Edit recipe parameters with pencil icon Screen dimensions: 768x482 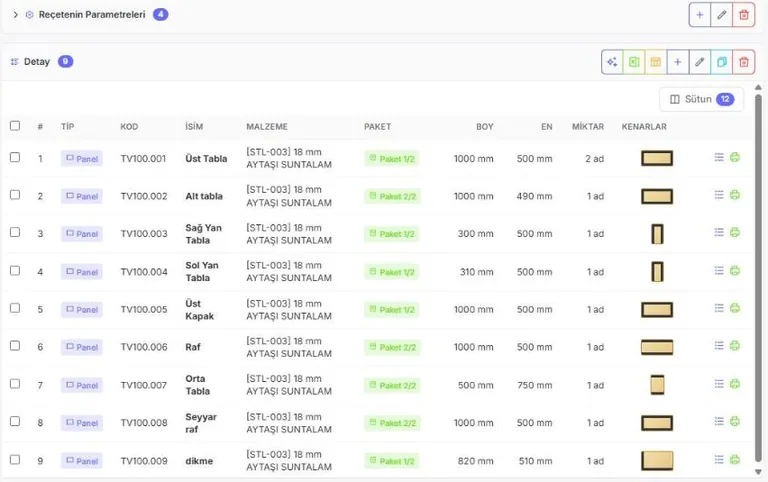pyautogui.click(x=721, y=15)
